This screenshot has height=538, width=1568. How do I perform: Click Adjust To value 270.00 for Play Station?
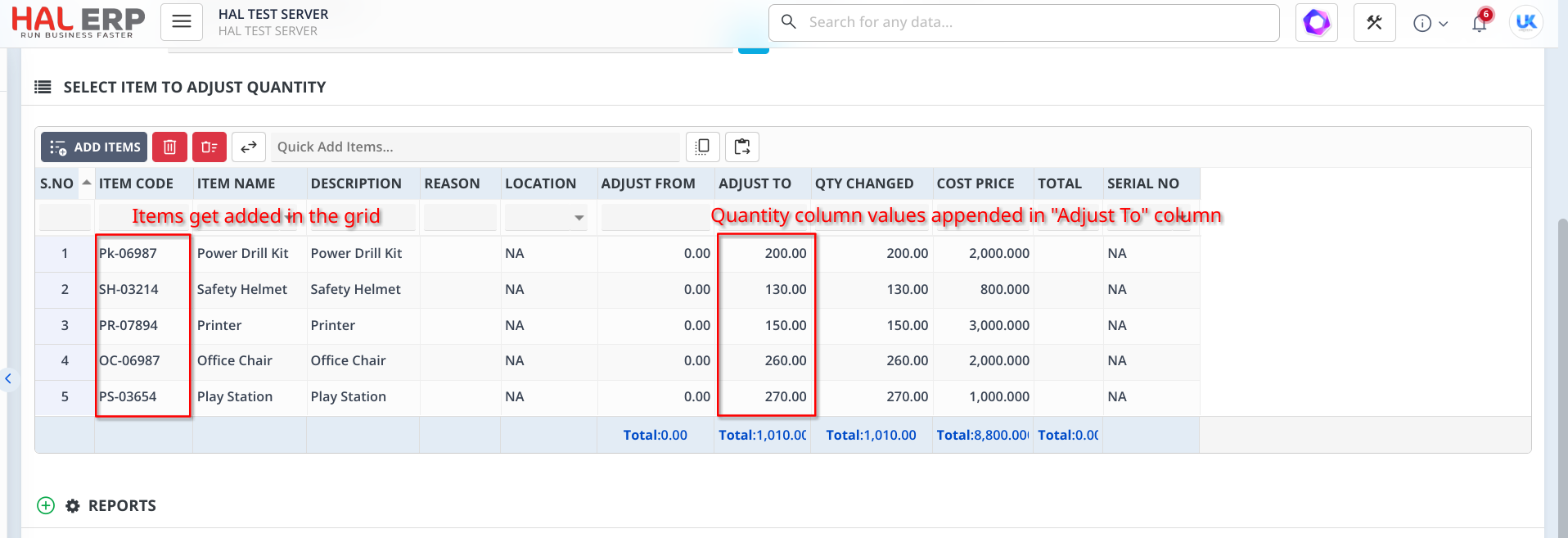[786, 396]
